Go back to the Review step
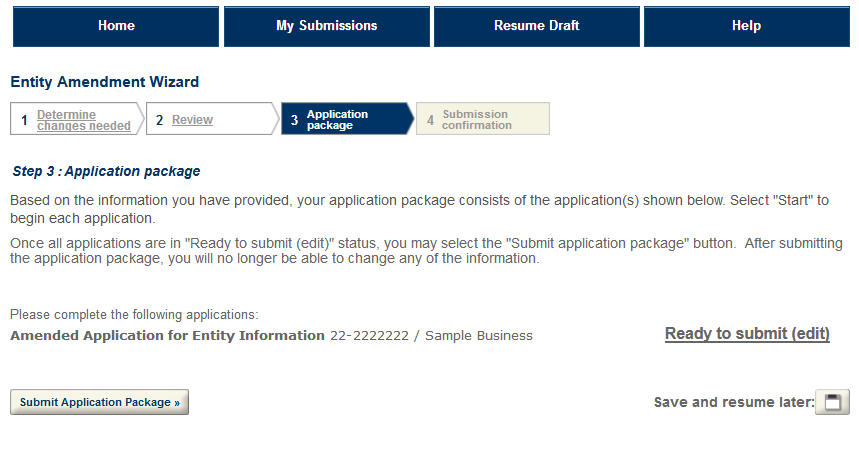Viewport: 859px width, 449px height. pos(192,120)
